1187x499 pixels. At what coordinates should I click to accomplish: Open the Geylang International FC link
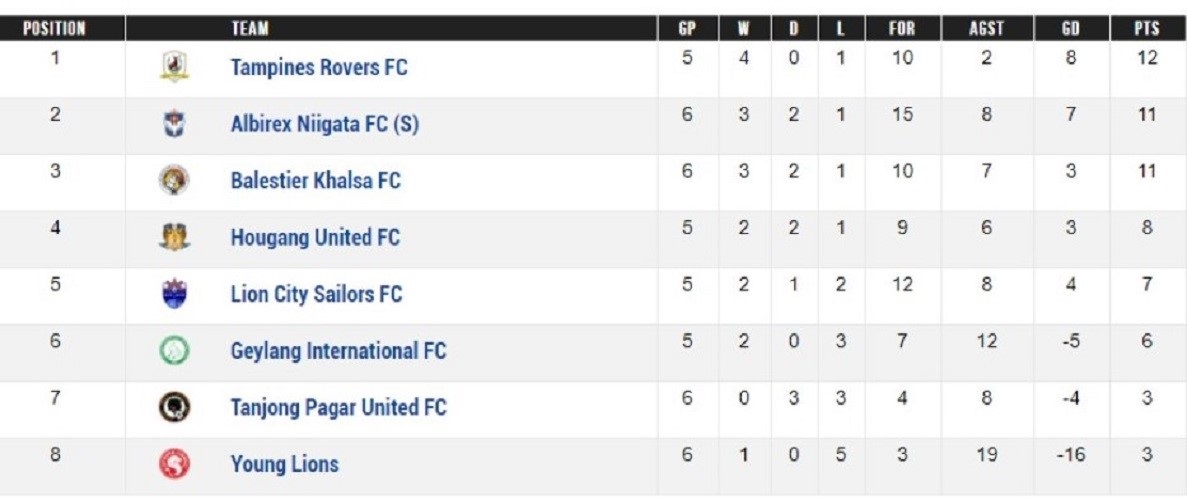pyautogui.click(x=338, y=351)
